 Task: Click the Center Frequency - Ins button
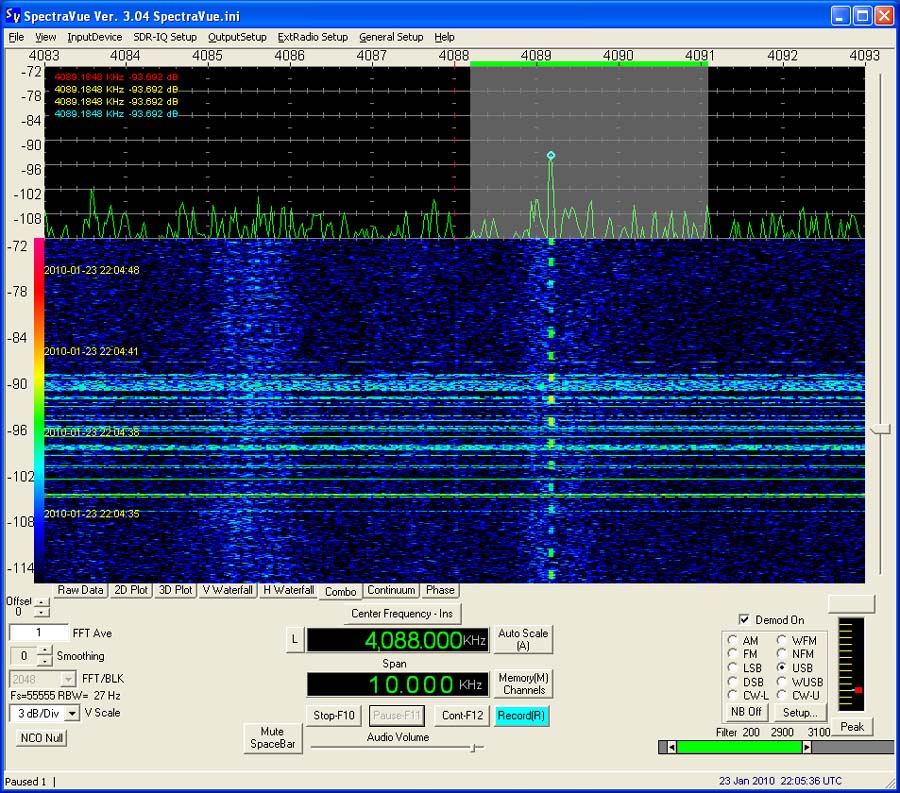tap(402, 613)
